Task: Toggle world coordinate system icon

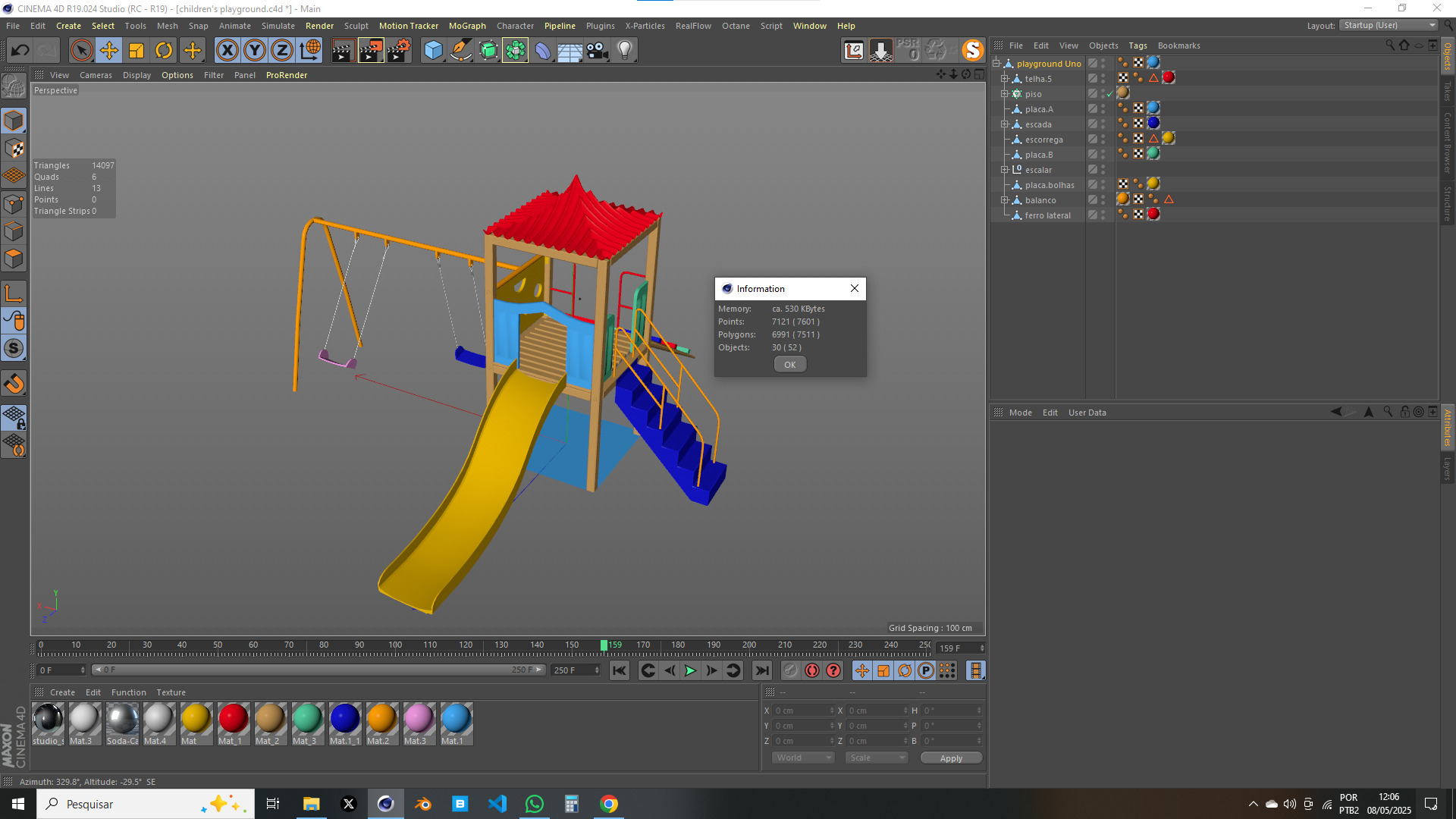Action: [310, 51]
